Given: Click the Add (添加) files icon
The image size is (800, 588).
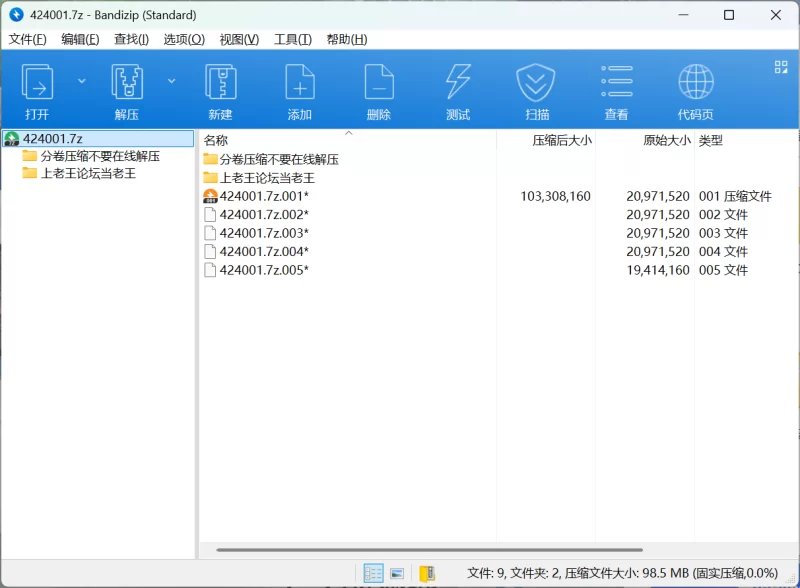Looking at the screenshot, I should coord(299,82).
